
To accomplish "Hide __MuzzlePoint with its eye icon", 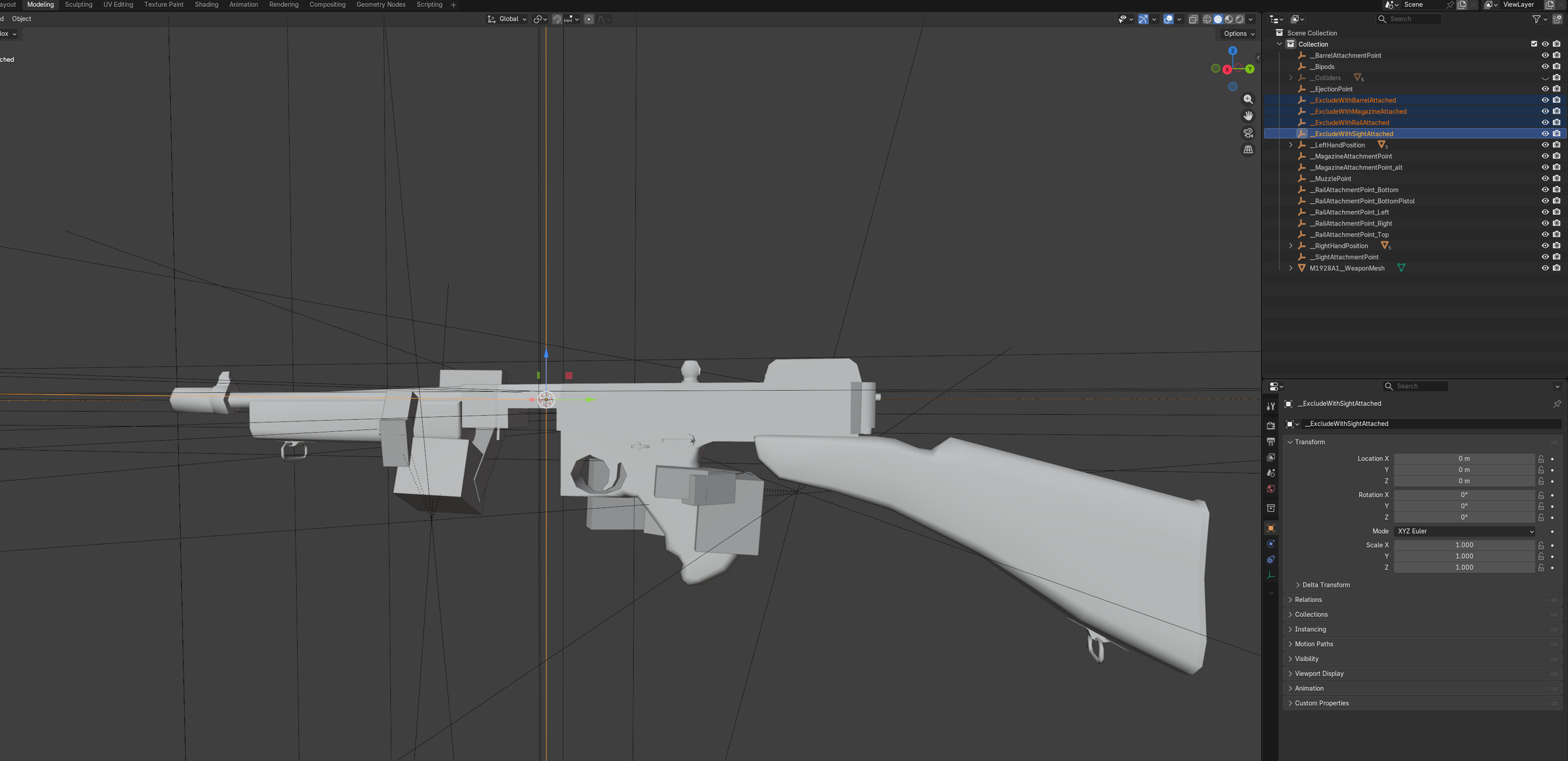I will coord(1545,179).
